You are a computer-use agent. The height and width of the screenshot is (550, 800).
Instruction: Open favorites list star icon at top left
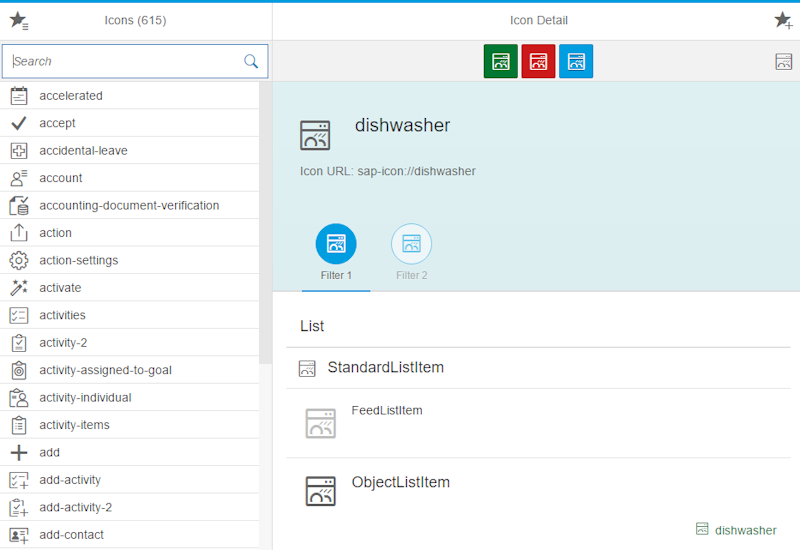(18, 20)
